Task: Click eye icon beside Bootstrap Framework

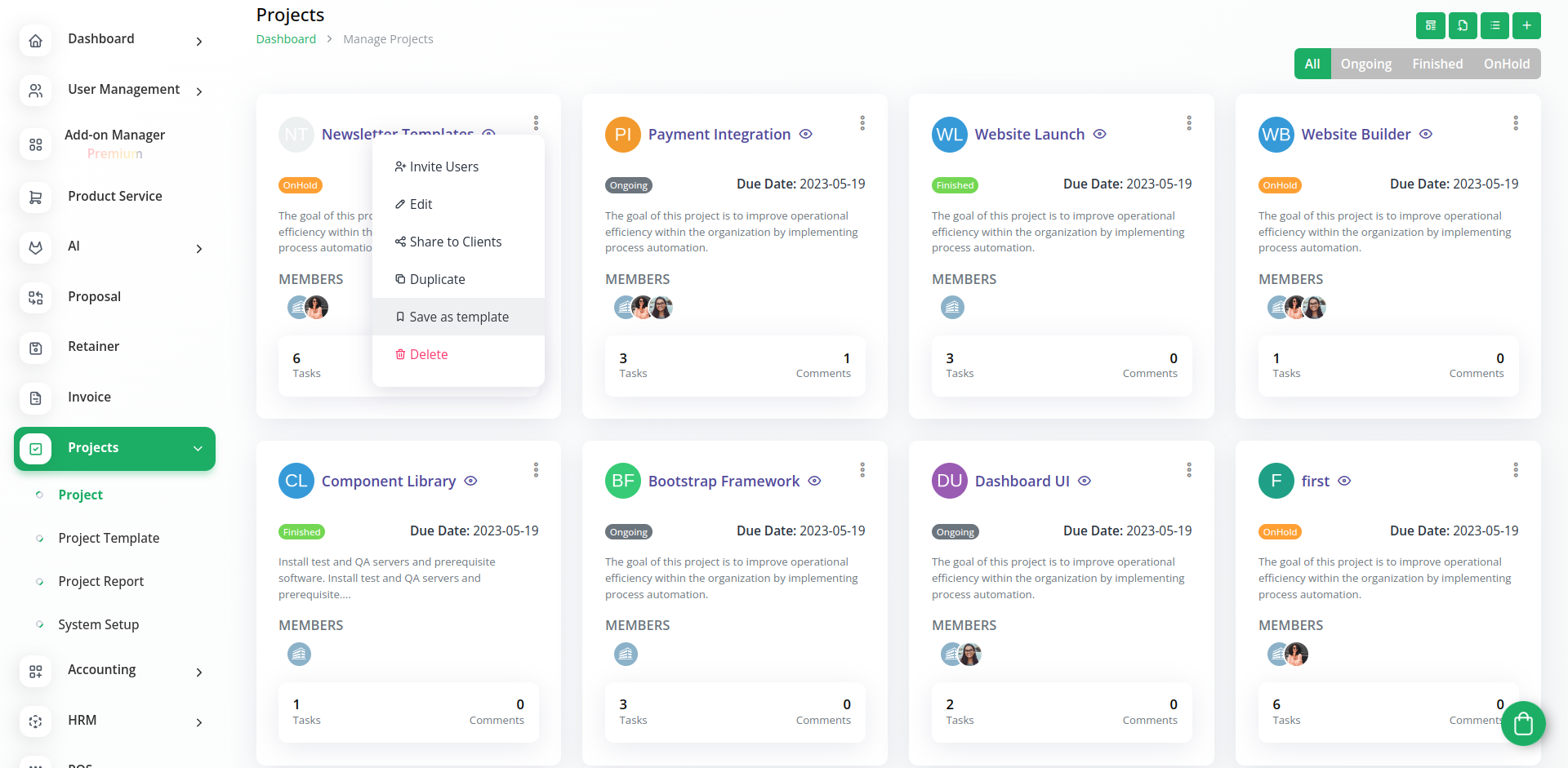Action: point(814,482)
